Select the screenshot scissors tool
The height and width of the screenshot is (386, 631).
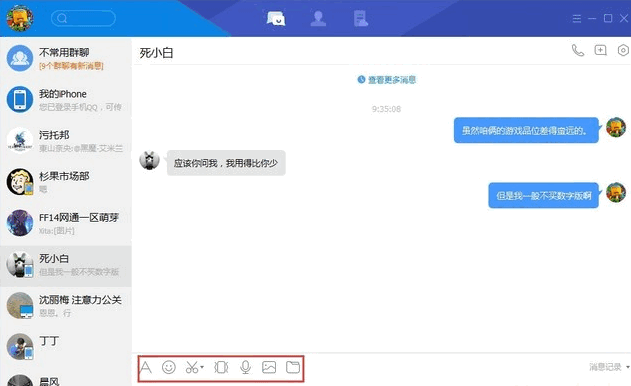pos(192,367)
